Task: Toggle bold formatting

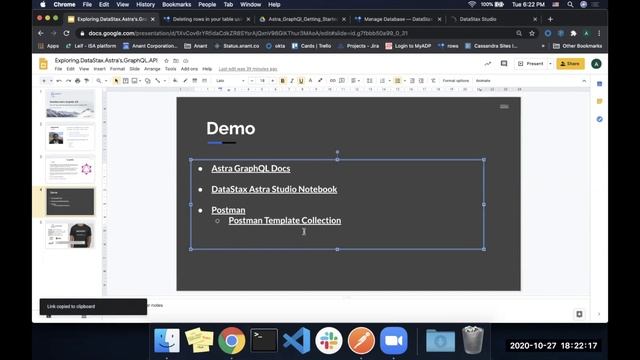Action: (x=282, y=81)
